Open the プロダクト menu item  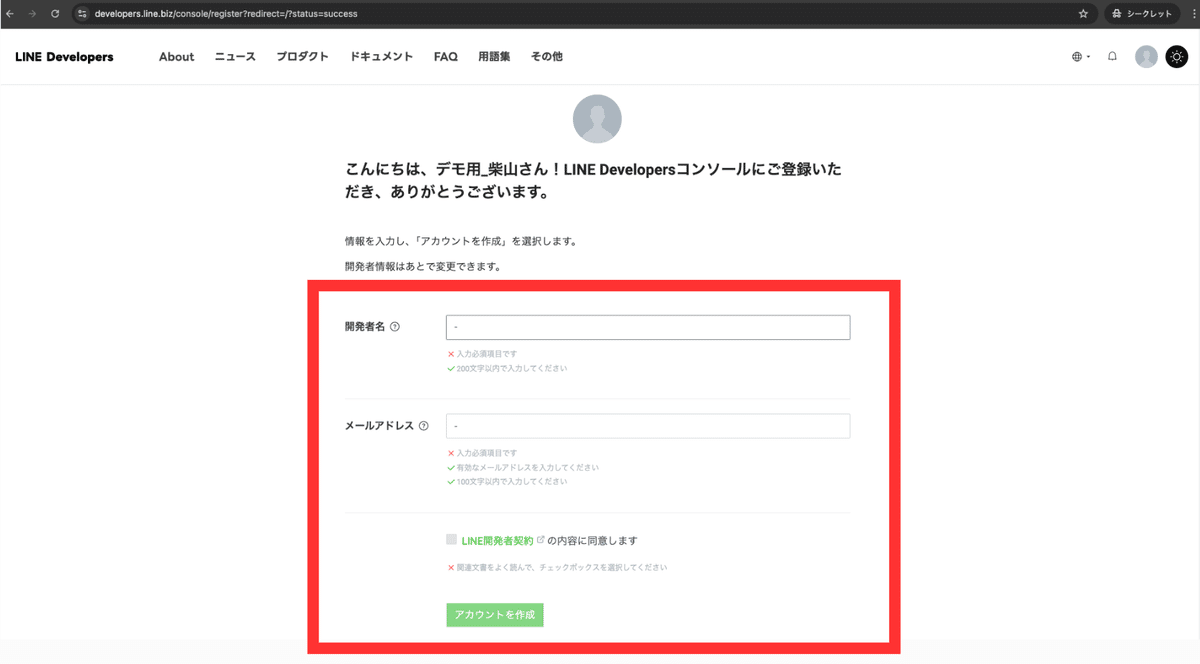point(303,57)
